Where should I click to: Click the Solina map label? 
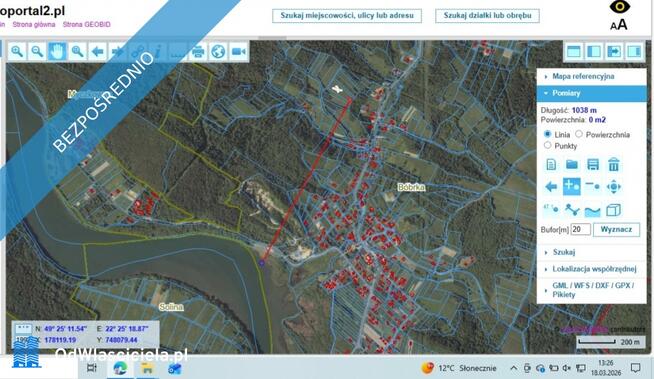click(x=171, y=307)
